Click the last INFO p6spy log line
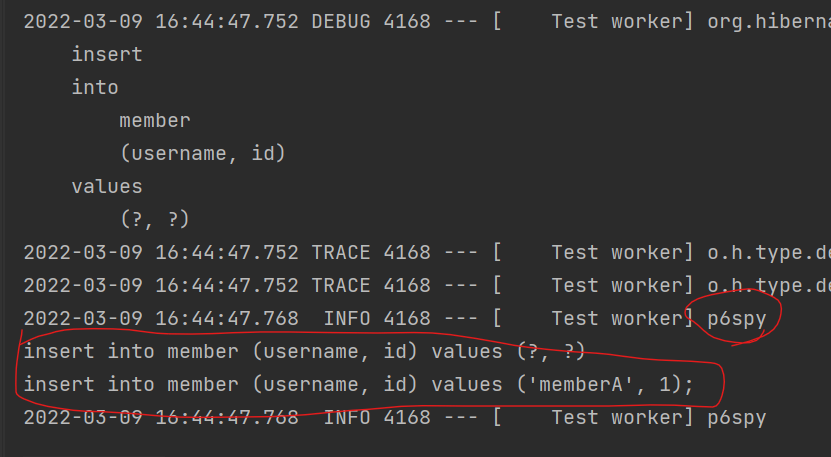 (395, 417)
